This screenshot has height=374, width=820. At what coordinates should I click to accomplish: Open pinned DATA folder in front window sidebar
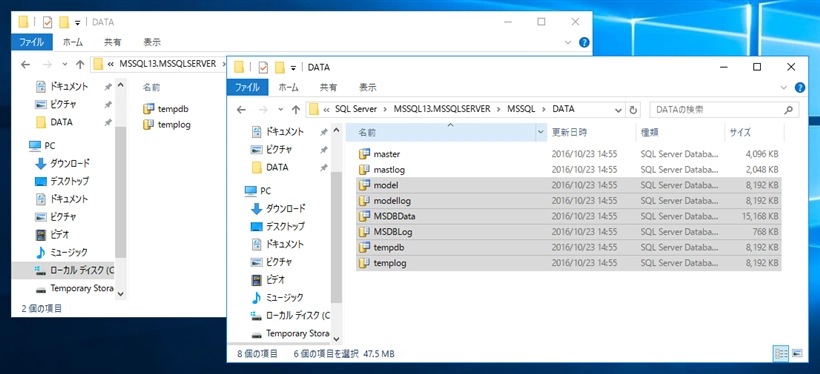[x=270, y=167]
